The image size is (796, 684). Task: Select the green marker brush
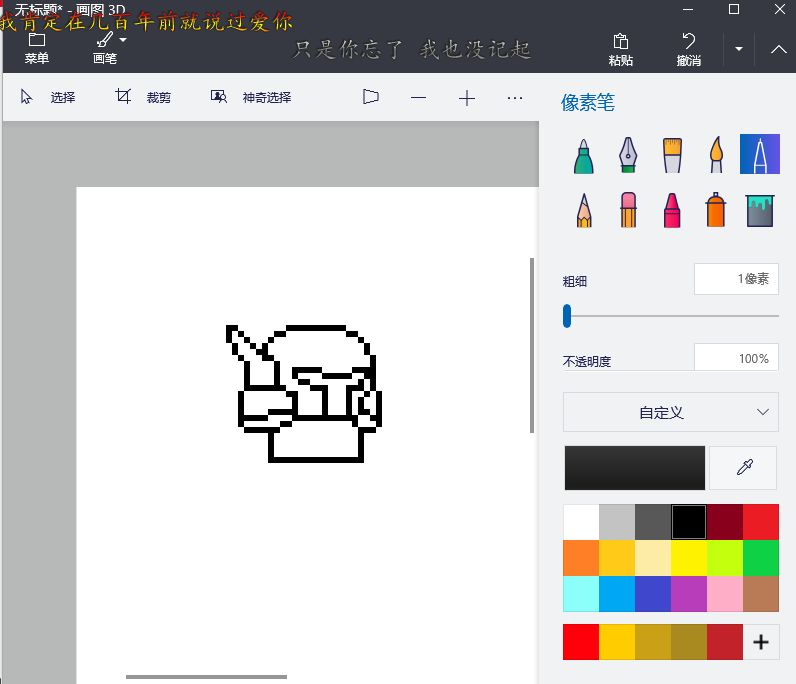tap(584, 156)
